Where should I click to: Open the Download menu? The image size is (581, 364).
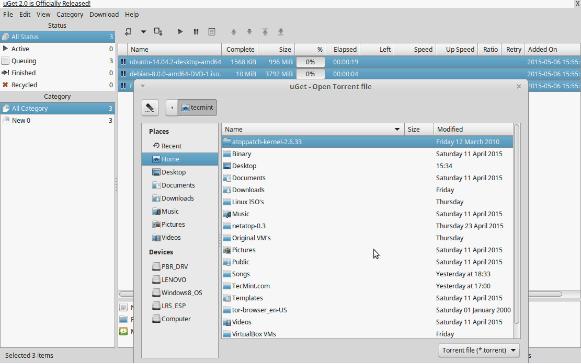pos(104,14)
